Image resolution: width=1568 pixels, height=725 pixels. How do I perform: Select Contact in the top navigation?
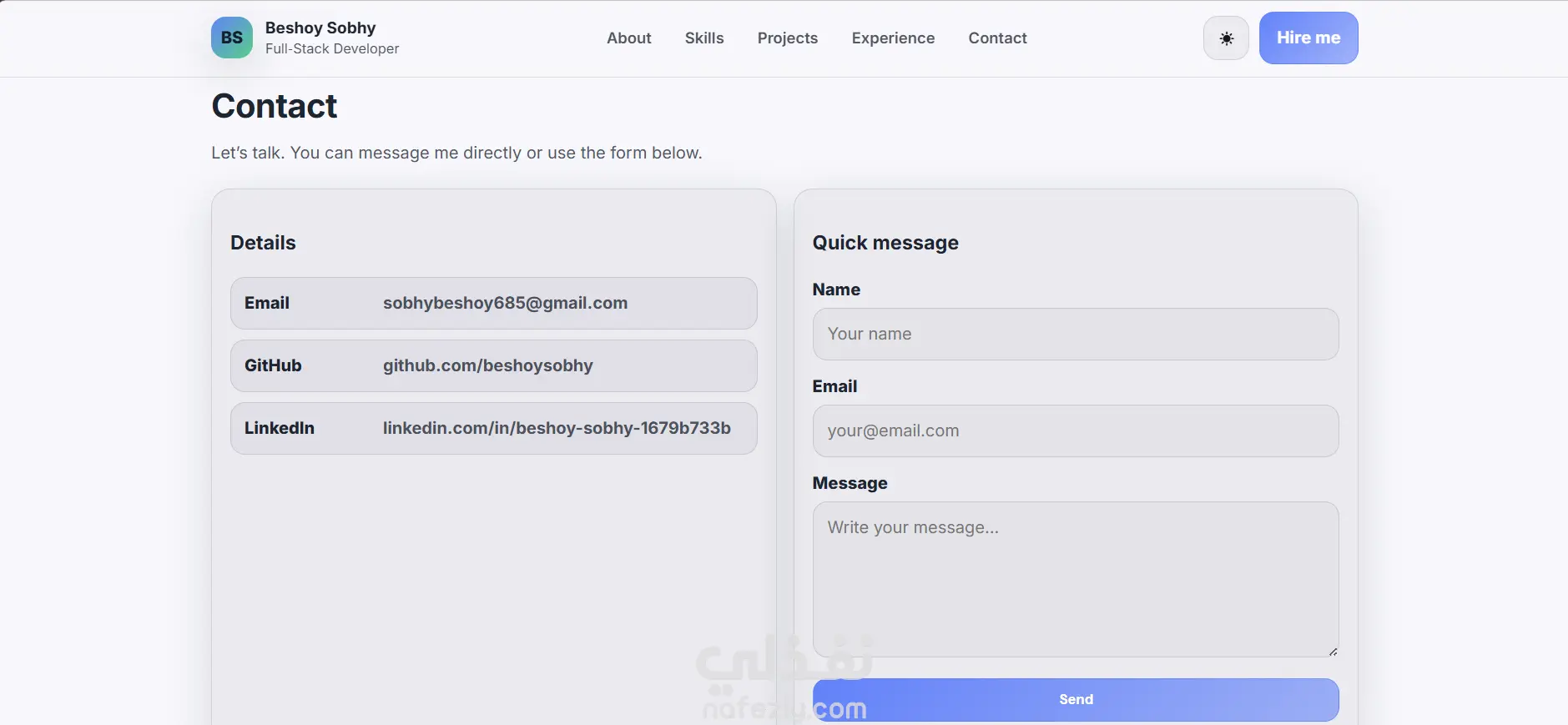pos(997,38)
